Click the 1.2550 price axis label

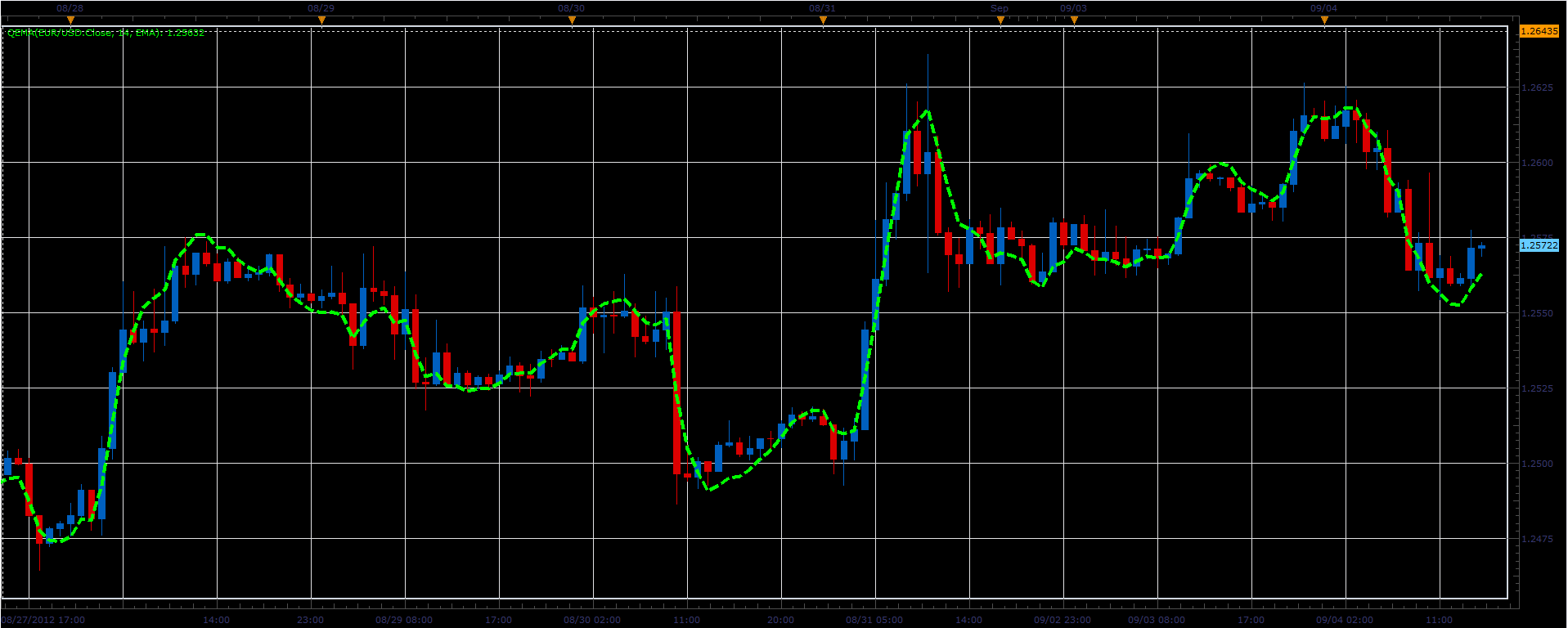tap(1537, 313)
